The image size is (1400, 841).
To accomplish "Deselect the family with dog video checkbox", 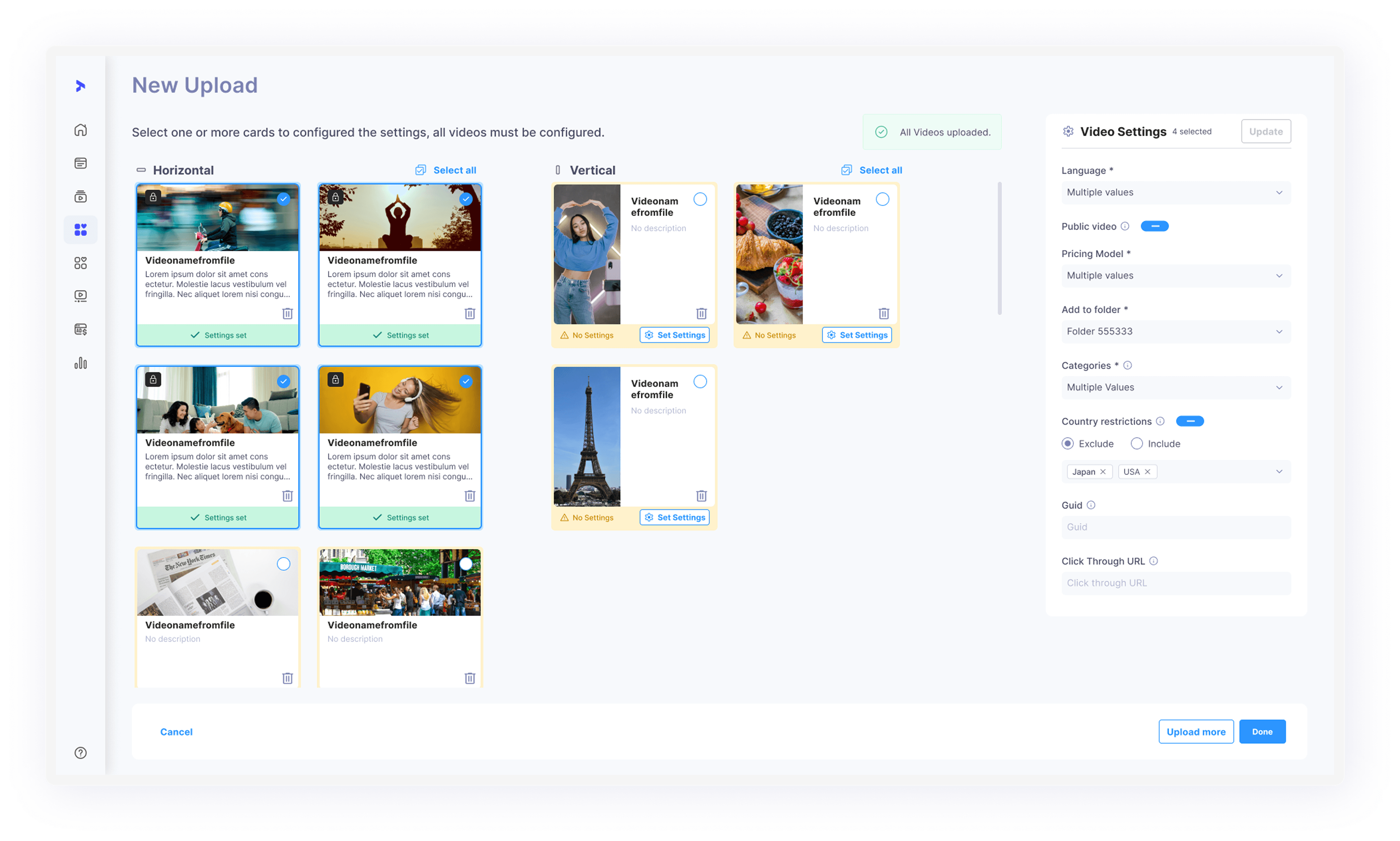I will coord(283,381).
